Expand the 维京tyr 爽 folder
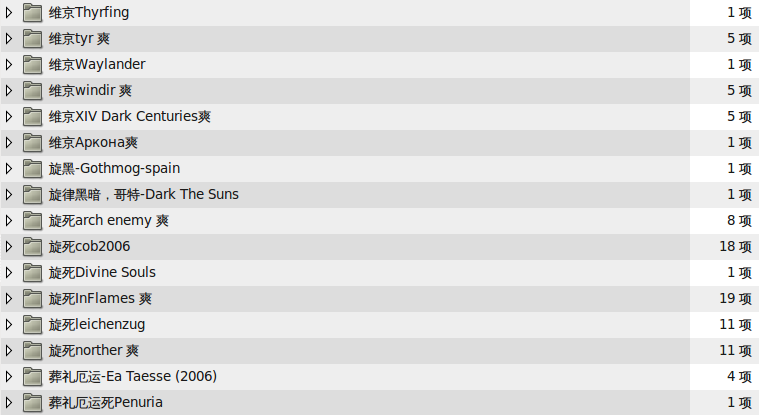Image resolution: width=759 pixels, height=415 pixels. (x=9, y=39)
